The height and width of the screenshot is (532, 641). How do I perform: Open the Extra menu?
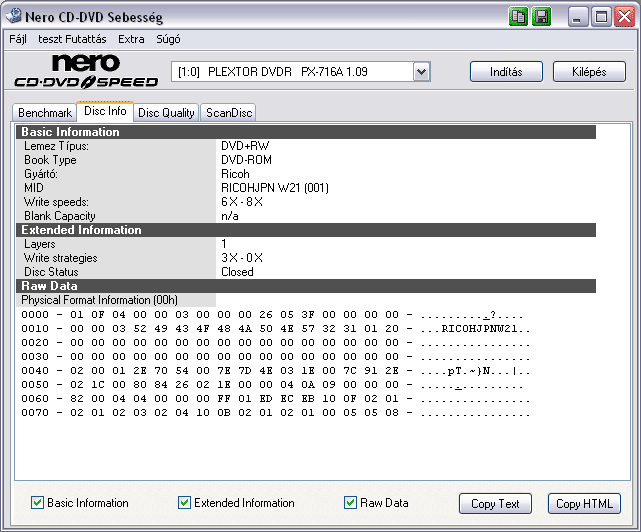pos(131,39)
